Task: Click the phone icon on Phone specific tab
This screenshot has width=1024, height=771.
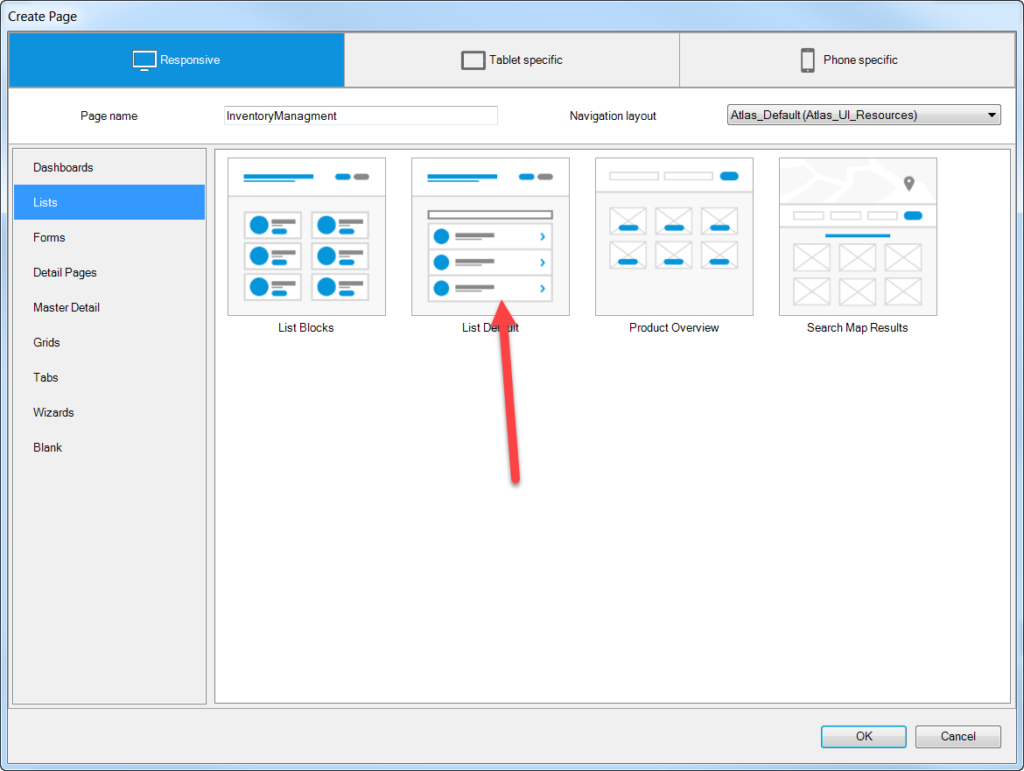Action: click(x=807, y=60)
